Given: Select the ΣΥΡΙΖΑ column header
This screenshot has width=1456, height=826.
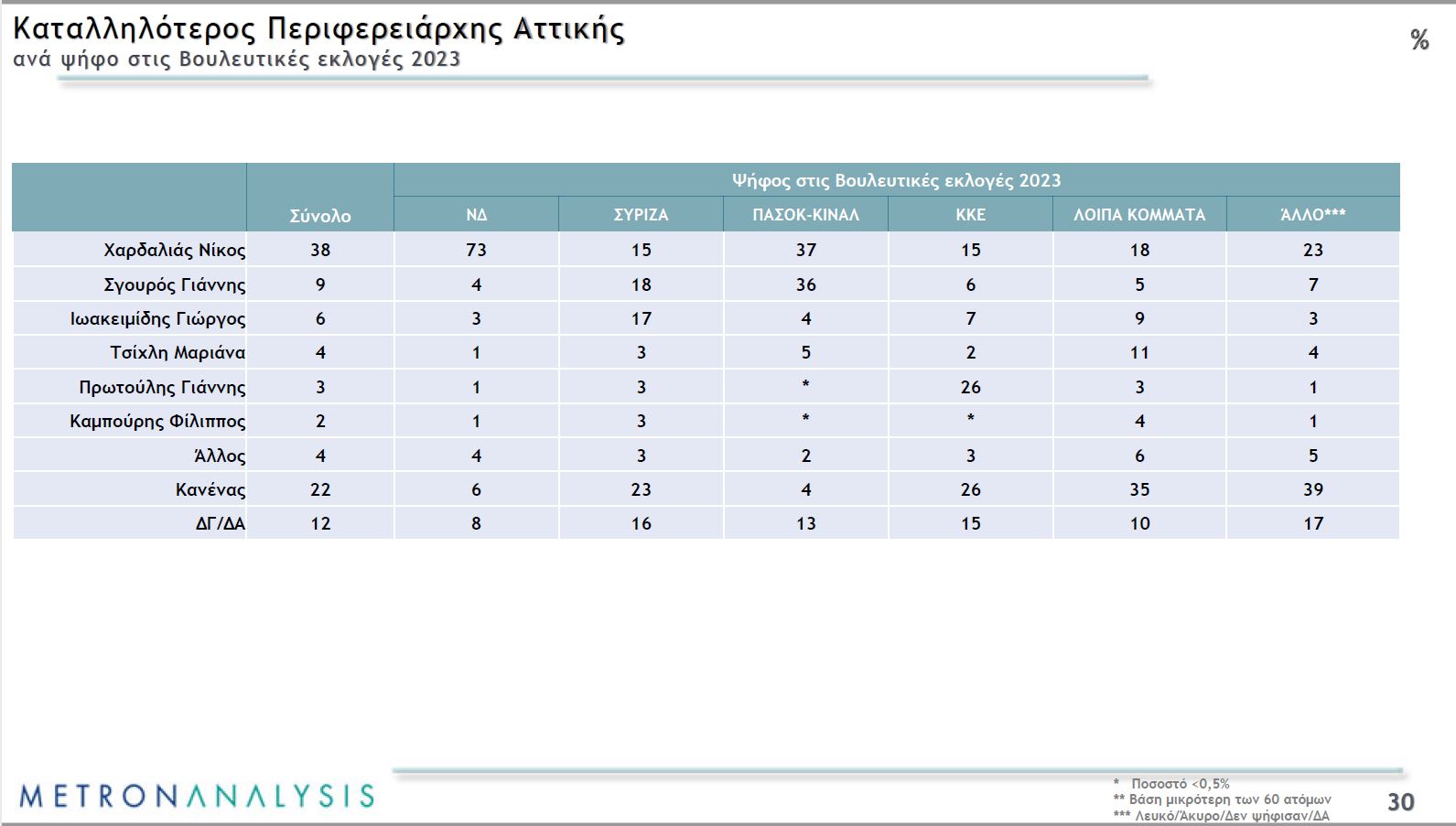Looking at the screenshot, I should click(x=641, y=215).
